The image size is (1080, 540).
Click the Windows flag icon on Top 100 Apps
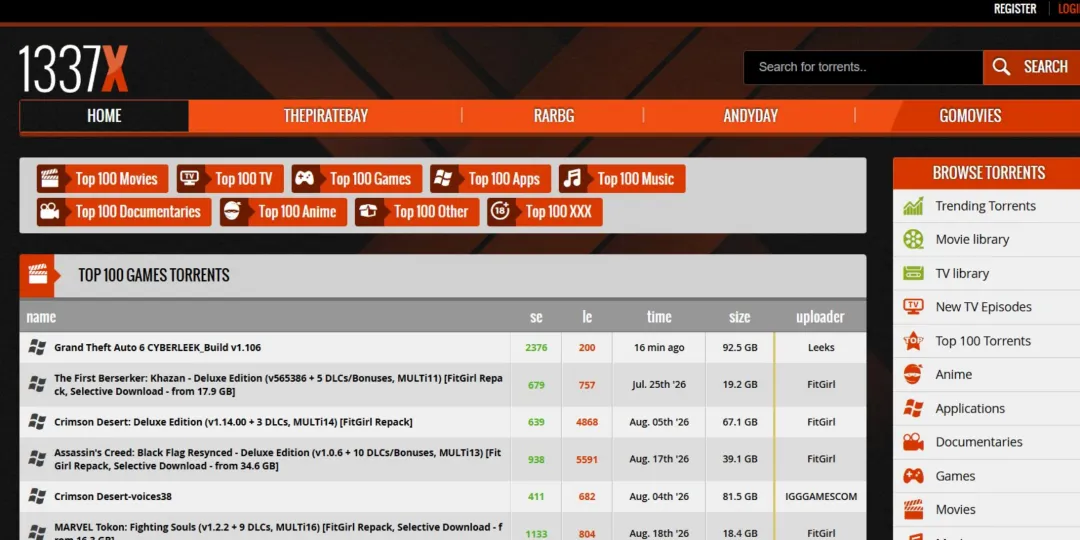click(x=443, y=178)
